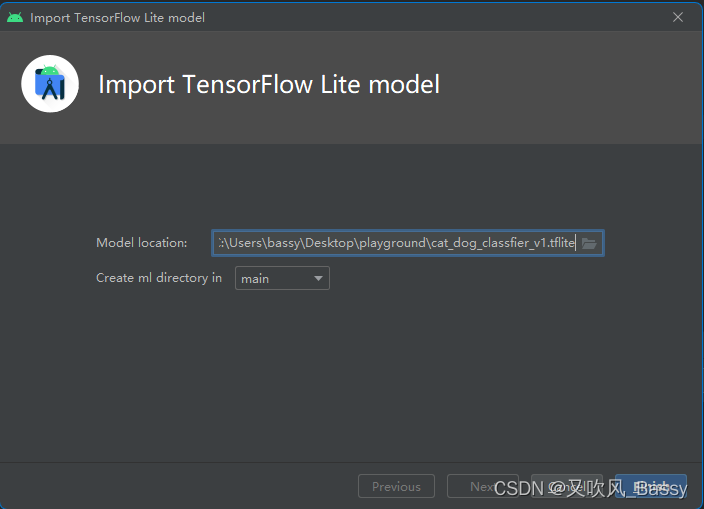Viewport: 704px width, 509px height.
Task: Click the Finish button
Action: (x=651, y=486)
